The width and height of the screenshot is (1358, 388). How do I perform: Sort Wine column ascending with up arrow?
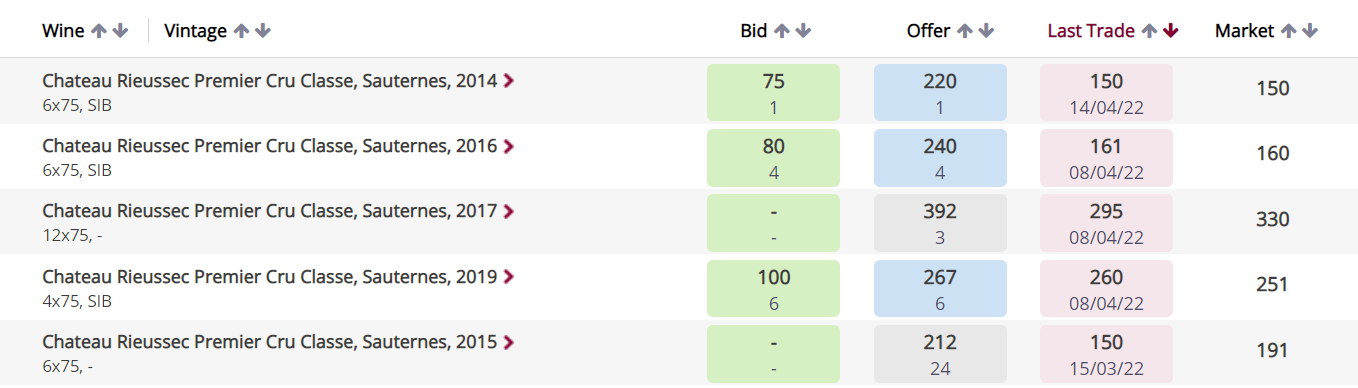click(x=98, y=31)
